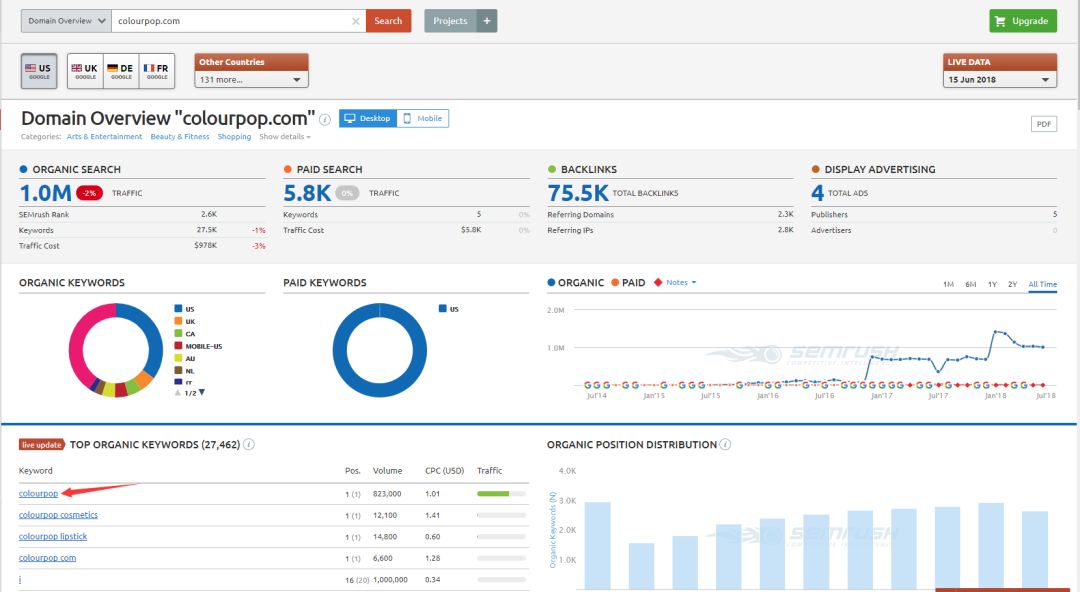Viewport: 1080px width, 592px height.
Task: Open the info icon beside the Domain Overview title
Action: tap(325, 119)
